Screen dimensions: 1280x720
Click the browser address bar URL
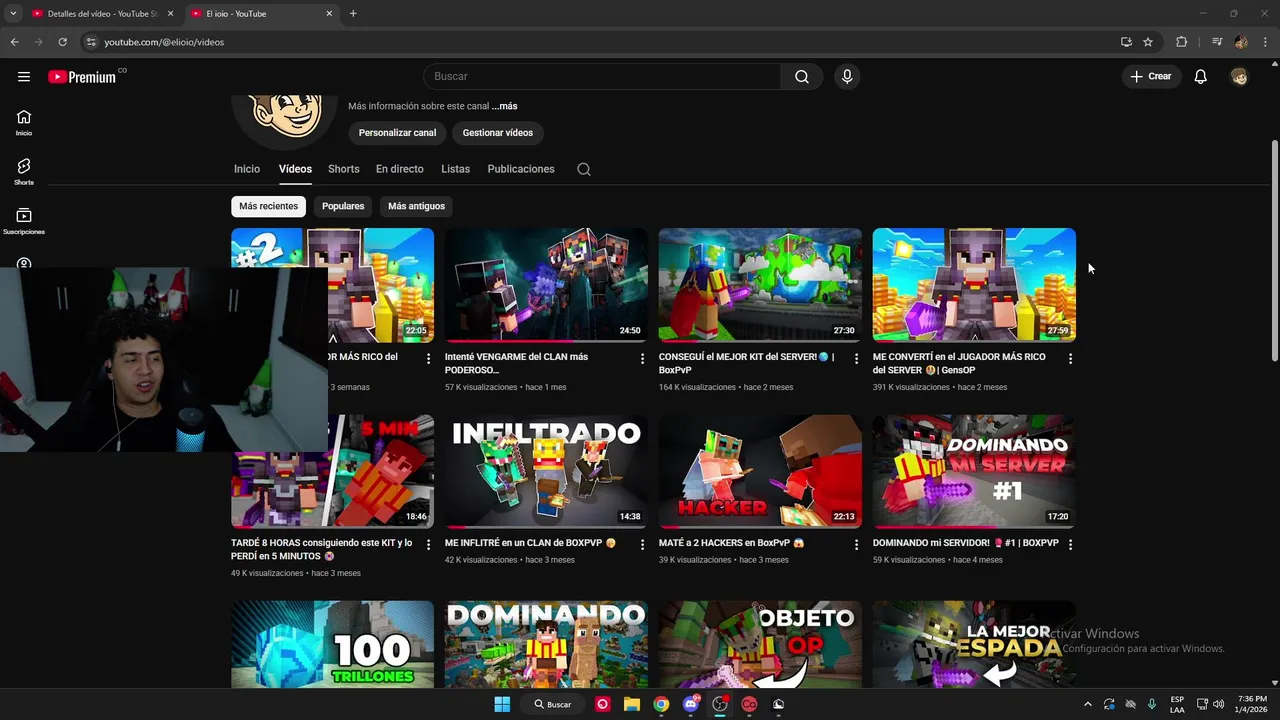(164, 42)
